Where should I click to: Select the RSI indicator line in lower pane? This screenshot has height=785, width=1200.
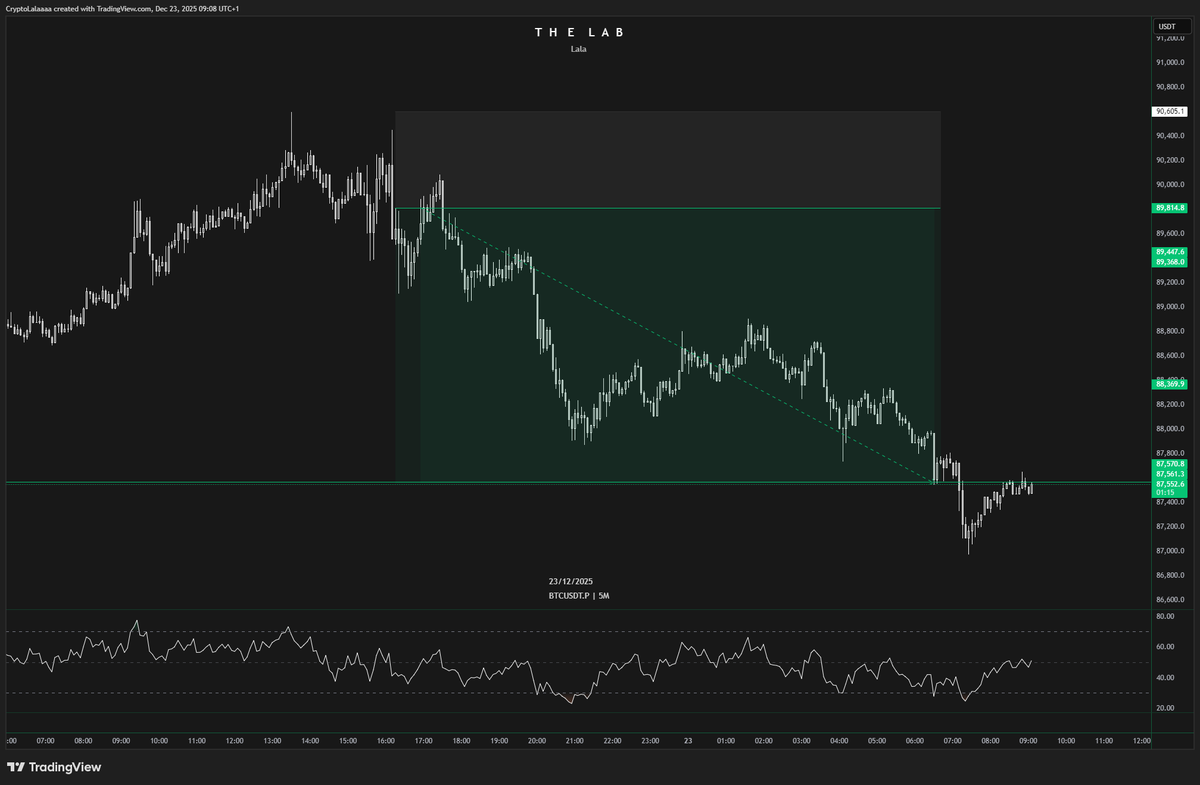coord(520,662)
